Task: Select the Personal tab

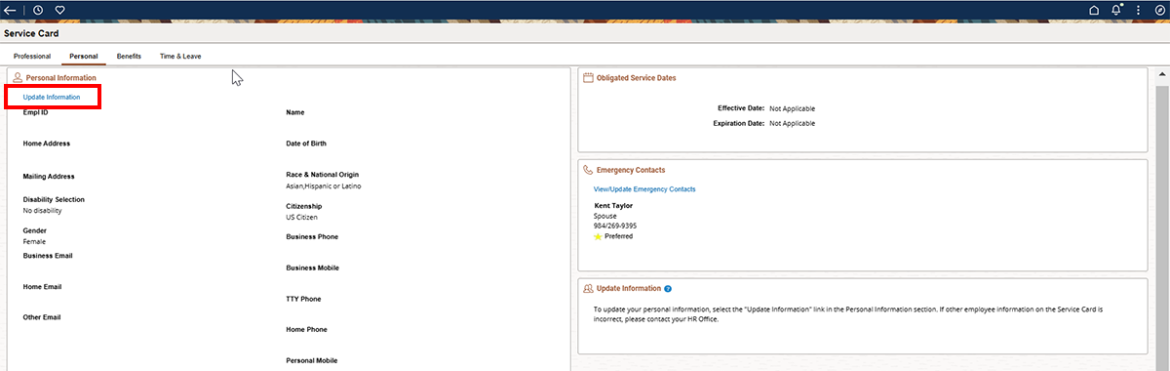Action: click(x=84, y=56)
